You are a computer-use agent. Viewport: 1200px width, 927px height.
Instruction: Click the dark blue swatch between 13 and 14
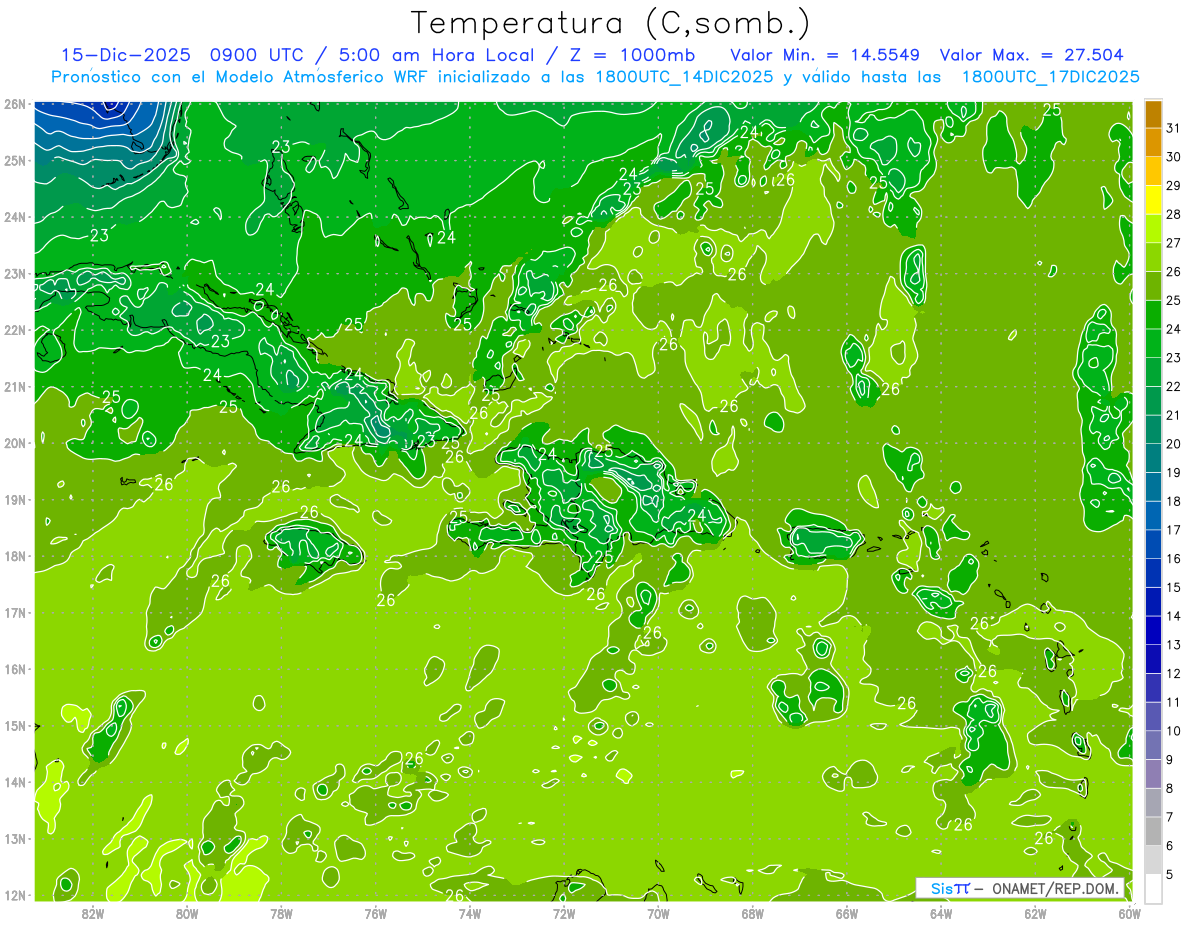tap(1153, 630)
